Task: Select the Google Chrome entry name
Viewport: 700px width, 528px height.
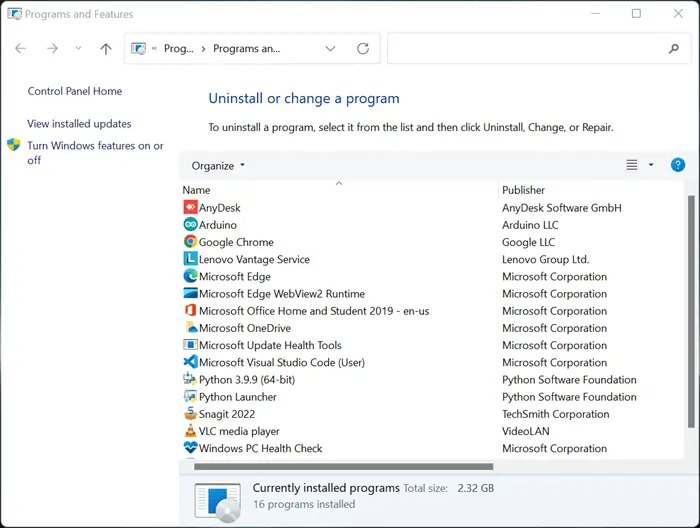Action: pos(236,242)
